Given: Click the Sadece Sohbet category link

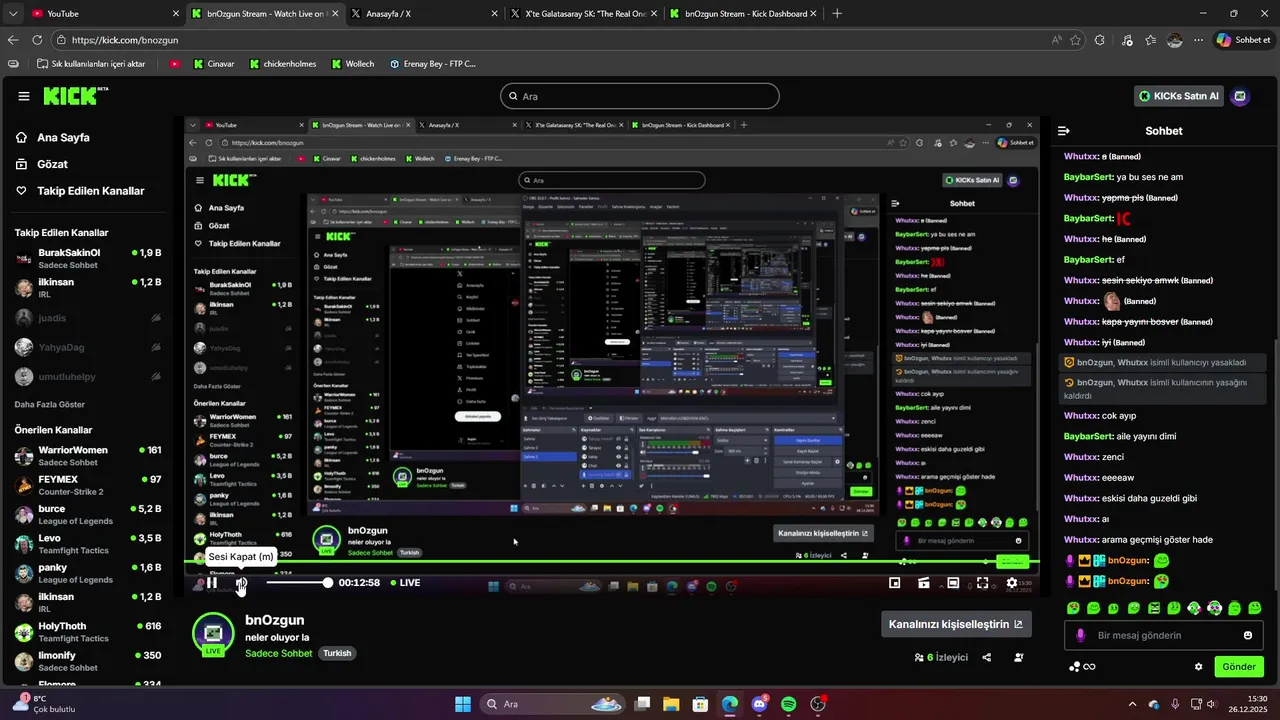Looking at the screenshot, I should coord(279,653).
